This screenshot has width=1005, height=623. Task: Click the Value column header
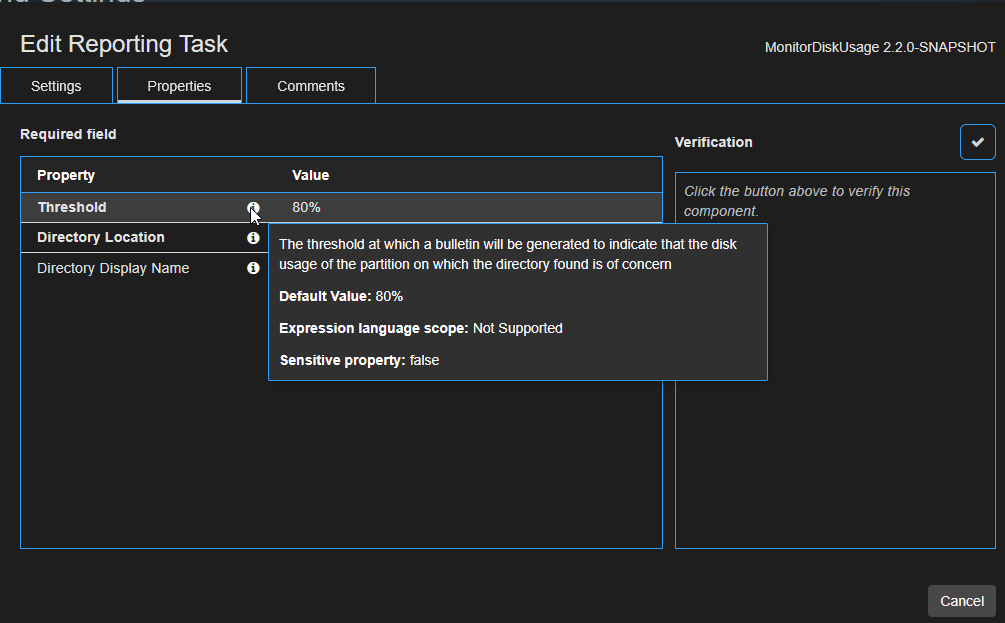coord(311,175)
